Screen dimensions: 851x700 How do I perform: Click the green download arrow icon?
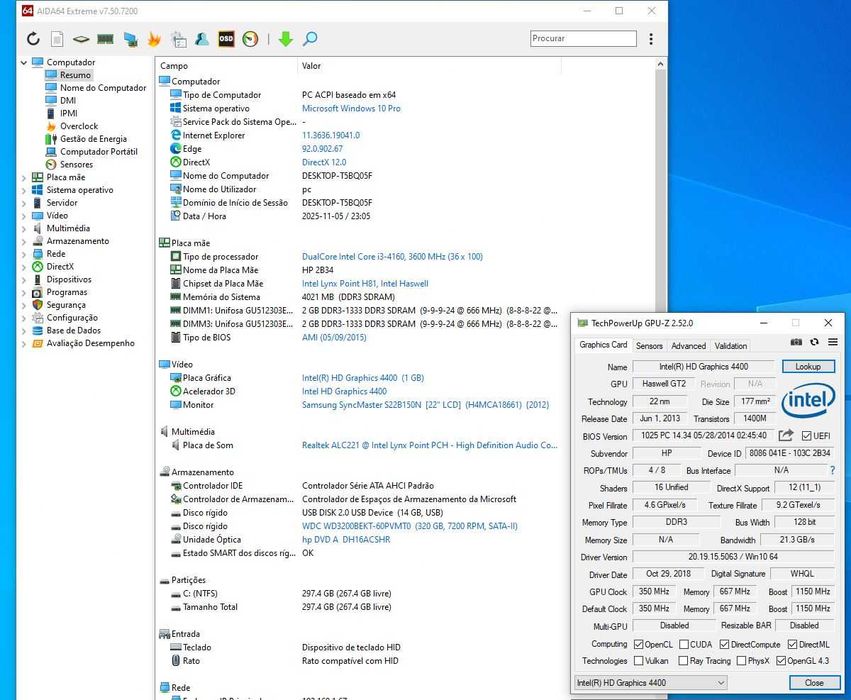coord(286,39)
